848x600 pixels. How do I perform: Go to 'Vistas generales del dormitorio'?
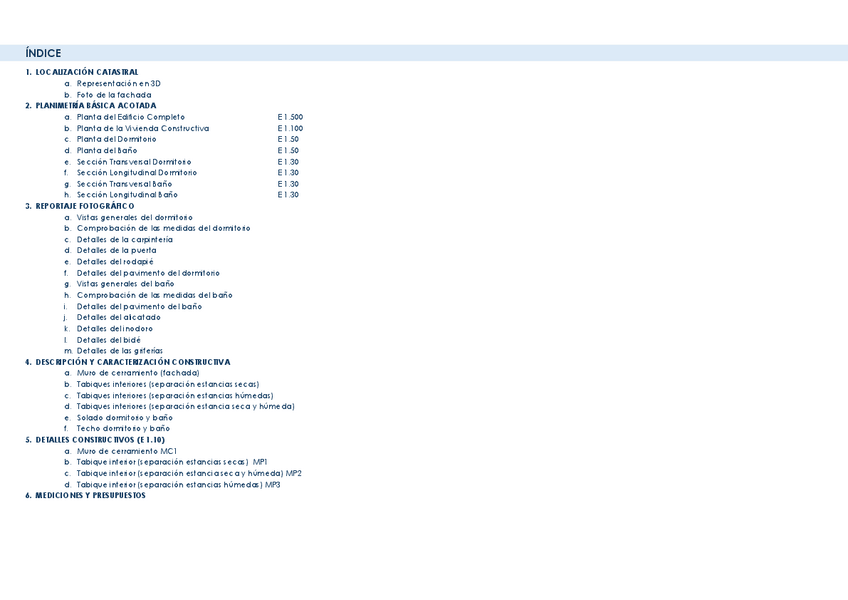click(134, 217)
